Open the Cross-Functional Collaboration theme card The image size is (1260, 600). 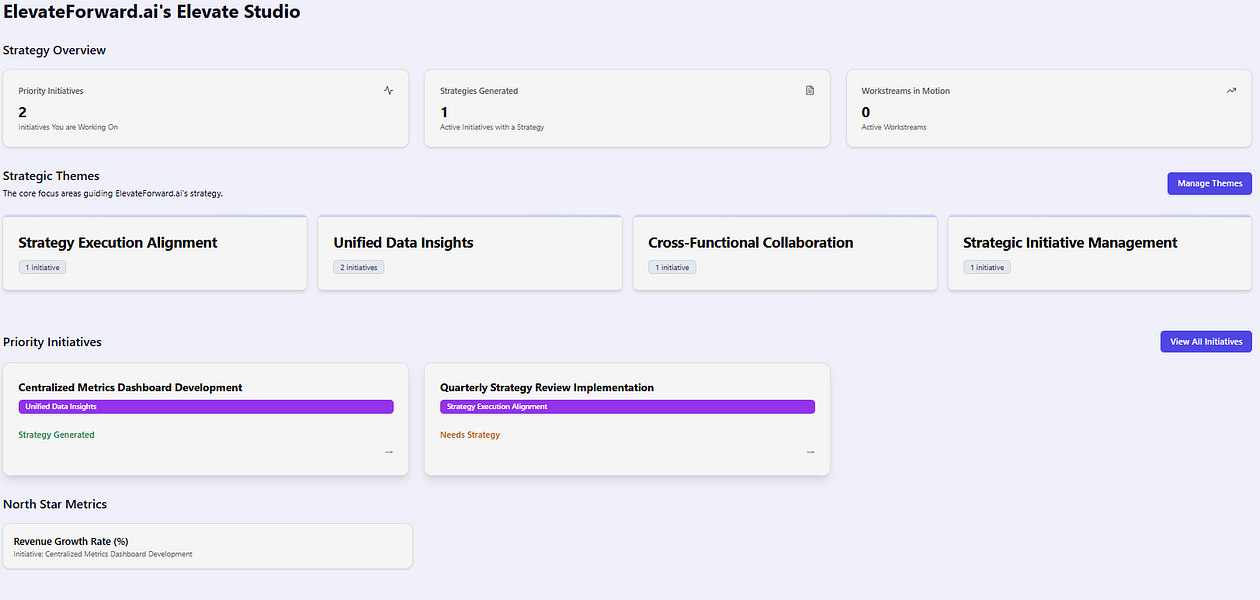pos(785,253)
